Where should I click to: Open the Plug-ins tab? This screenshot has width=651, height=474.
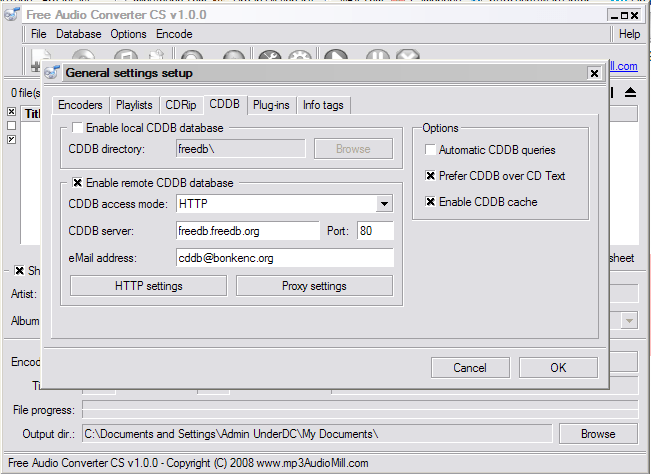(x=271, y=105)
